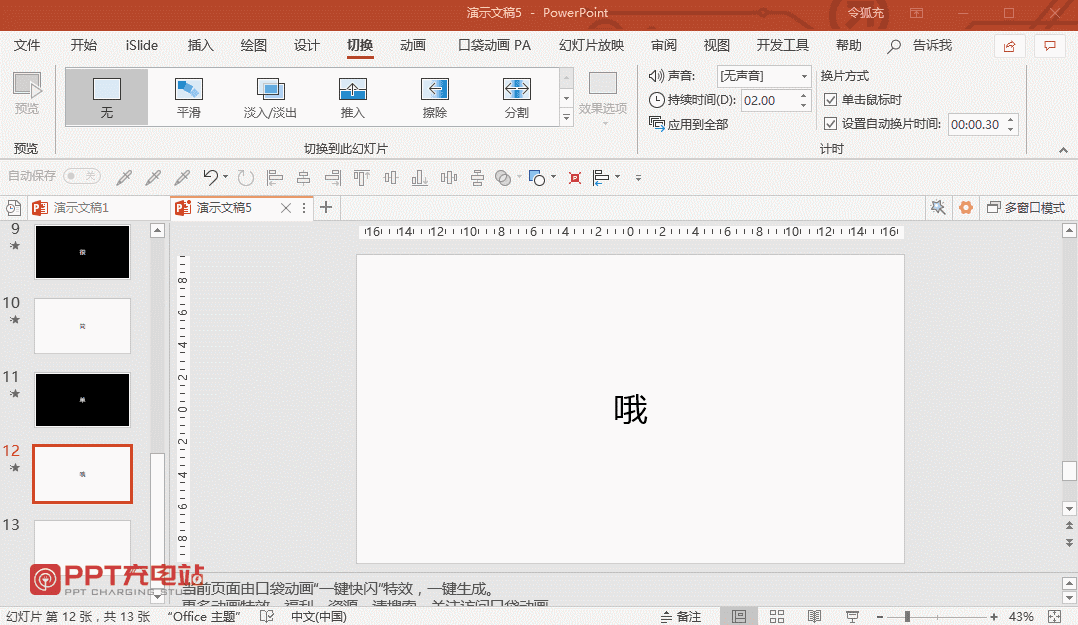Viewport: 1078px width, 625px height.
Task: Open the 效果选项 effect options dropdown
Action: click(603, 100)
